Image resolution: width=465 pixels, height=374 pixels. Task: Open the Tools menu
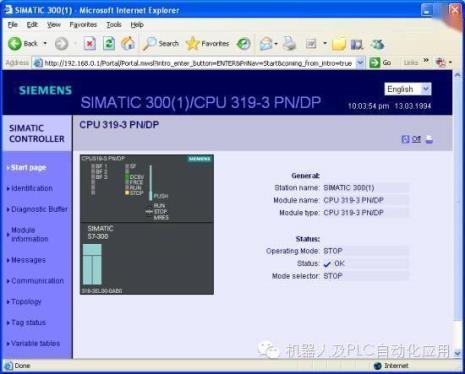114,25
